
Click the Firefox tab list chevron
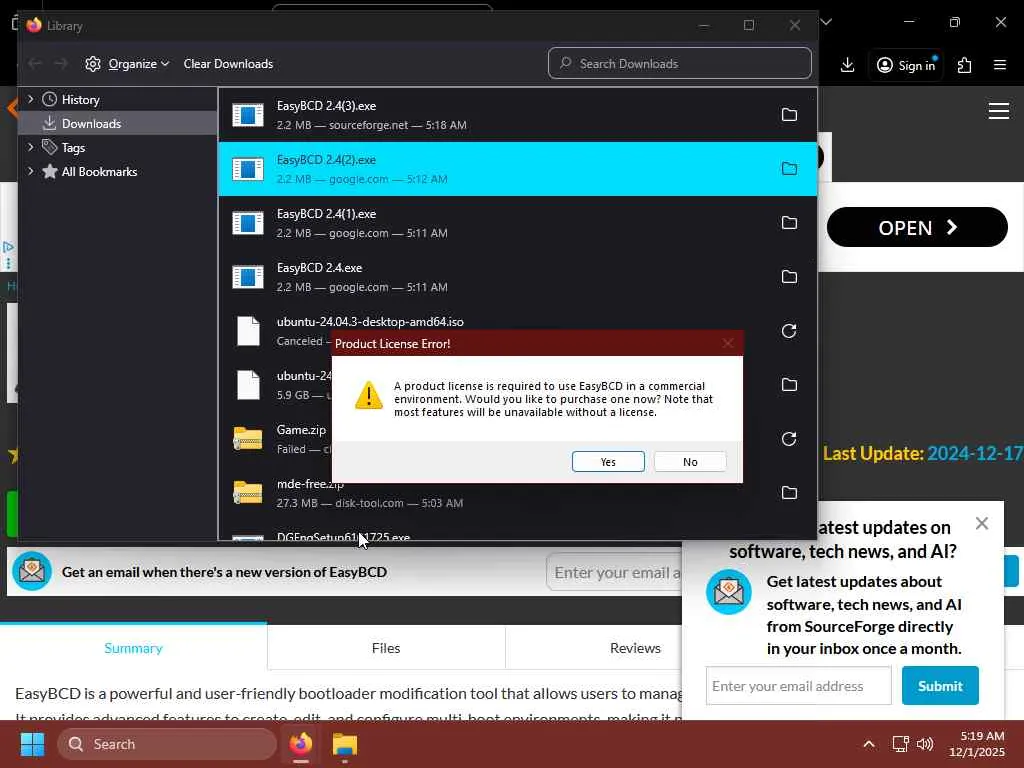pyautogui.click(x=826, y=22)
